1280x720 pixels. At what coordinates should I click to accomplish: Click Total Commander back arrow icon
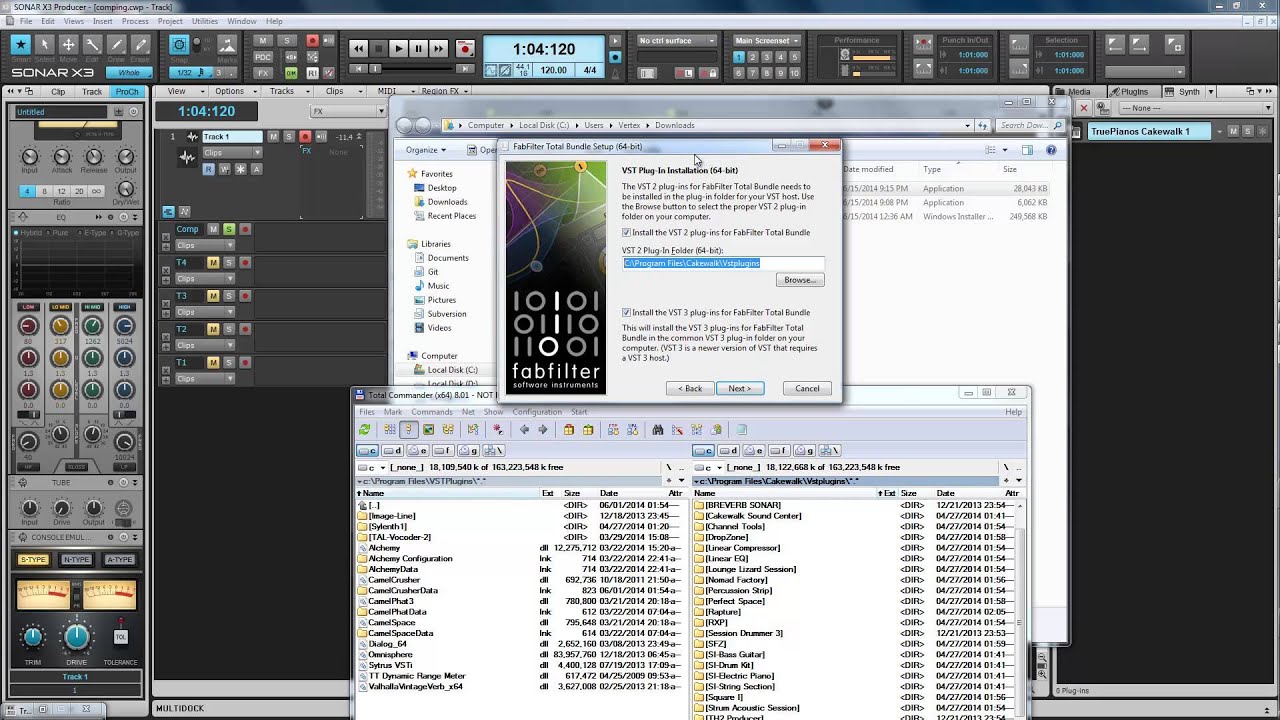click(524, 430)
